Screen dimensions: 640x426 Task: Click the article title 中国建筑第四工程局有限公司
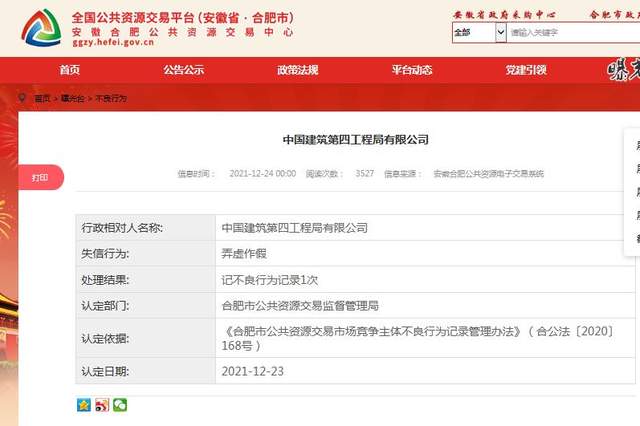coord(355,139)
